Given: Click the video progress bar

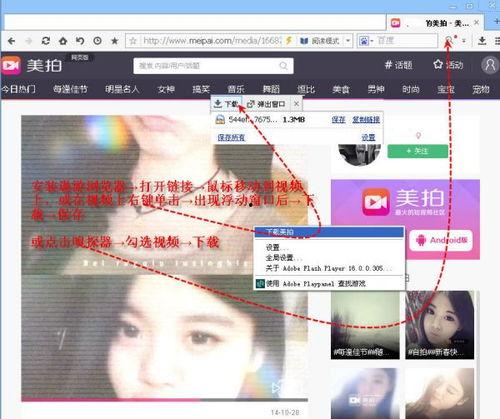Looking at the screenshot, I should pyautogui.click(x=165, y=399).
